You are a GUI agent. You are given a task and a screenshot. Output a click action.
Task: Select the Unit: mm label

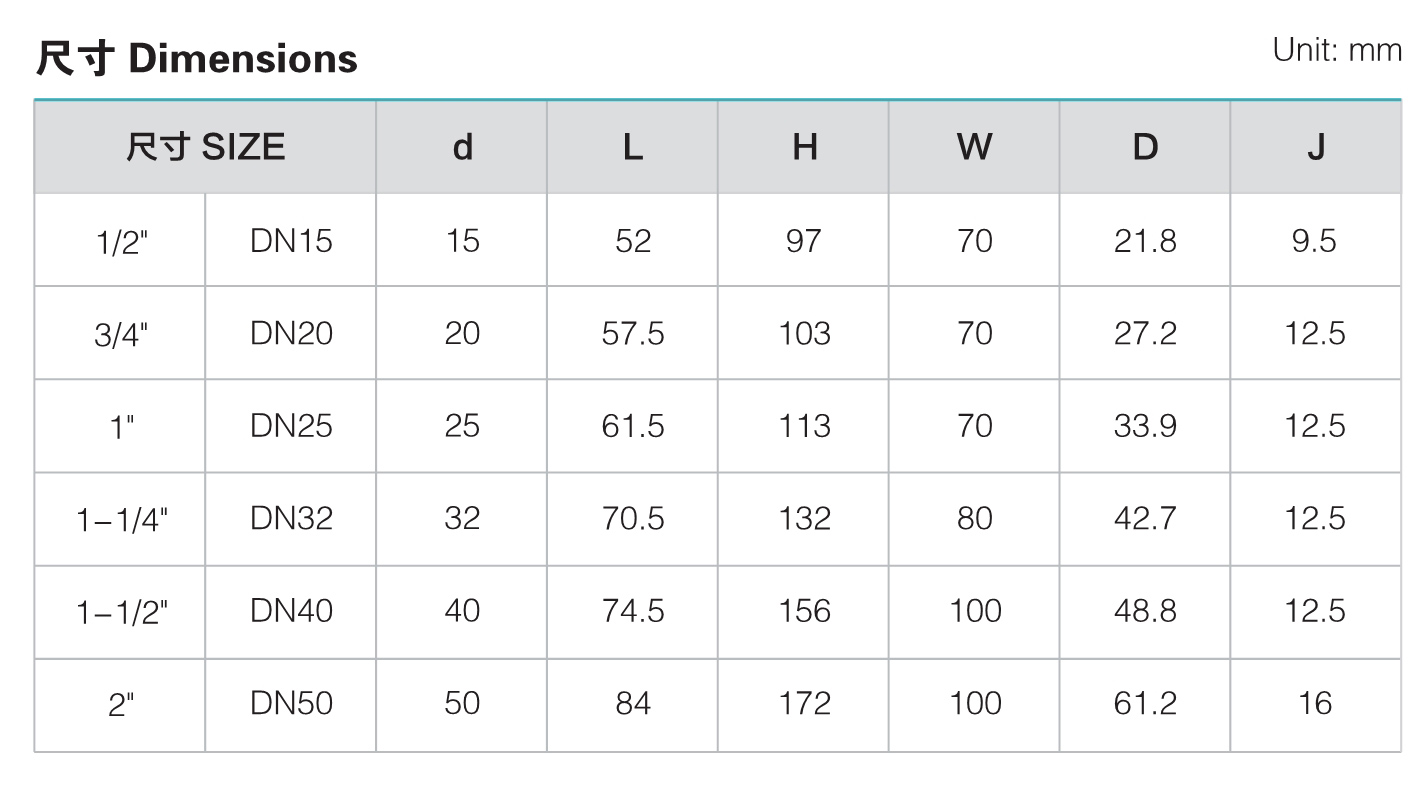click(x=1338, y=50)
